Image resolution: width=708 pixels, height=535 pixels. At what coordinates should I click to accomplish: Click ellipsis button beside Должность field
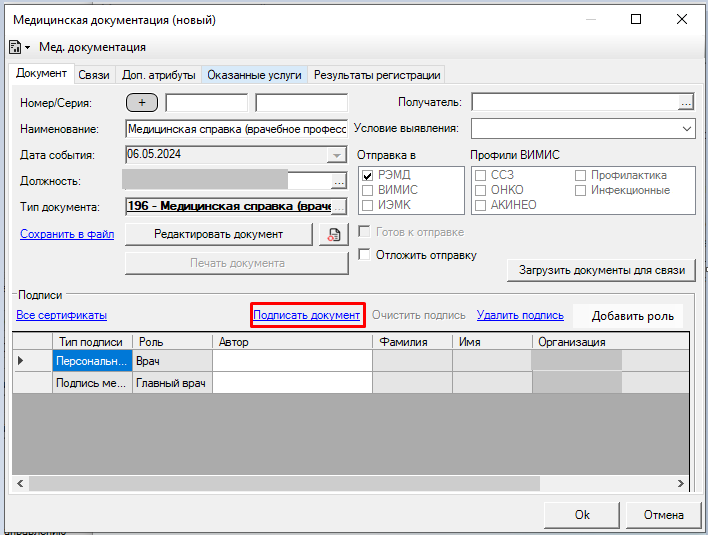[339, 181]
